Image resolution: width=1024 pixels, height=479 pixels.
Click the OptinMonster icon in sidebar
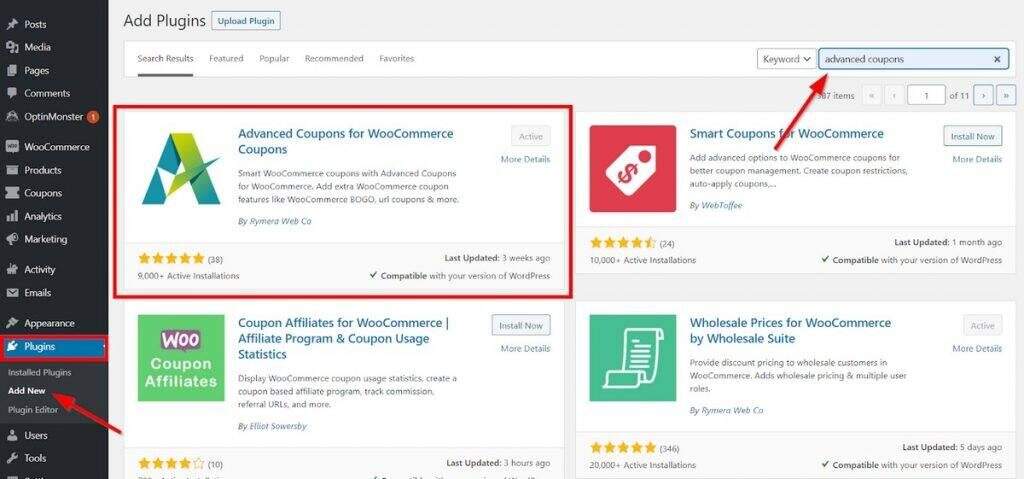(12, 117)
